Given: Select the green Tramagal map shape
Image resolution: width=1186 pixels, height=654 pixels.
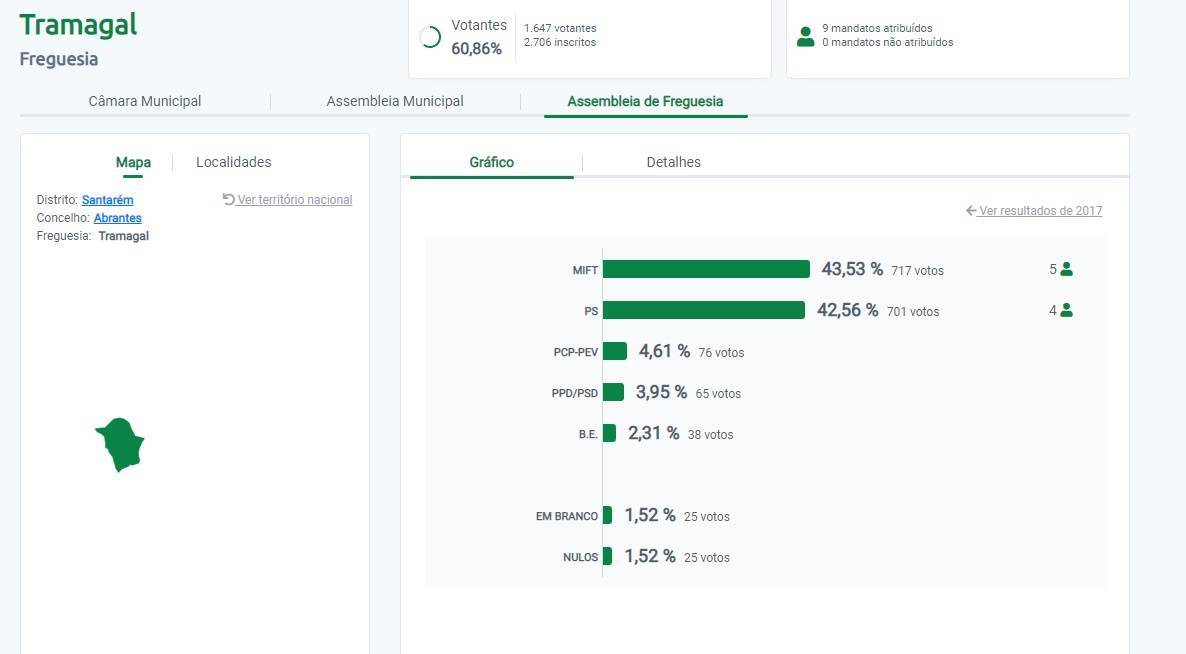Looking at the screenshot, I should pyautogui.click(x=121, y=444).
